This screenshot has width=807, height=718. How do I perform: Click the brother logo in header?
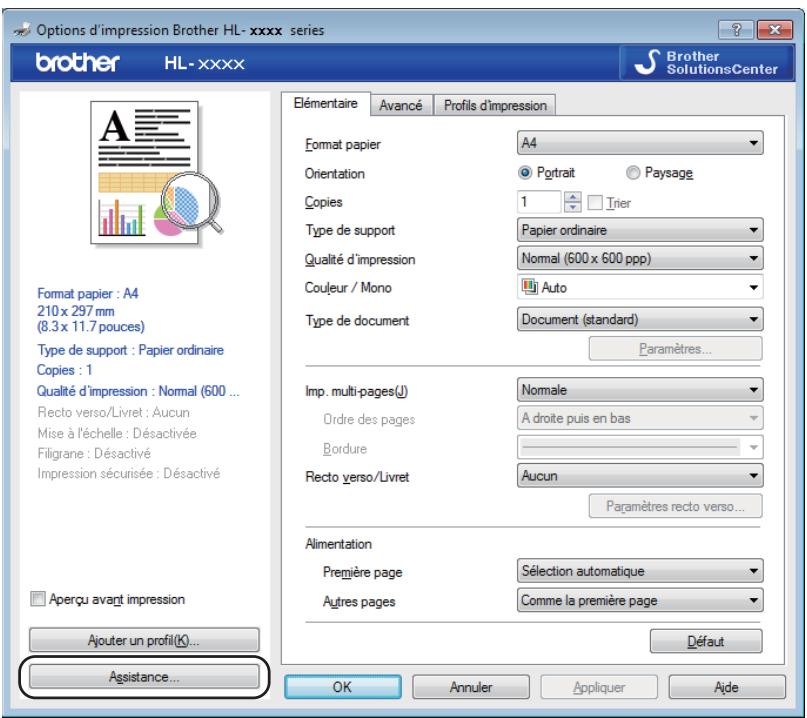78,62
